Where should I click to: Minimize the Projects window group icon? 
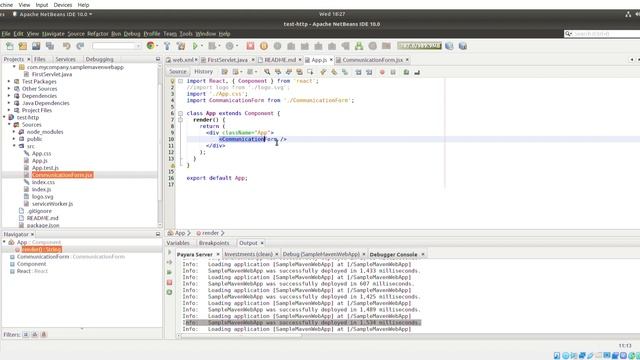[x=158, y=59]
